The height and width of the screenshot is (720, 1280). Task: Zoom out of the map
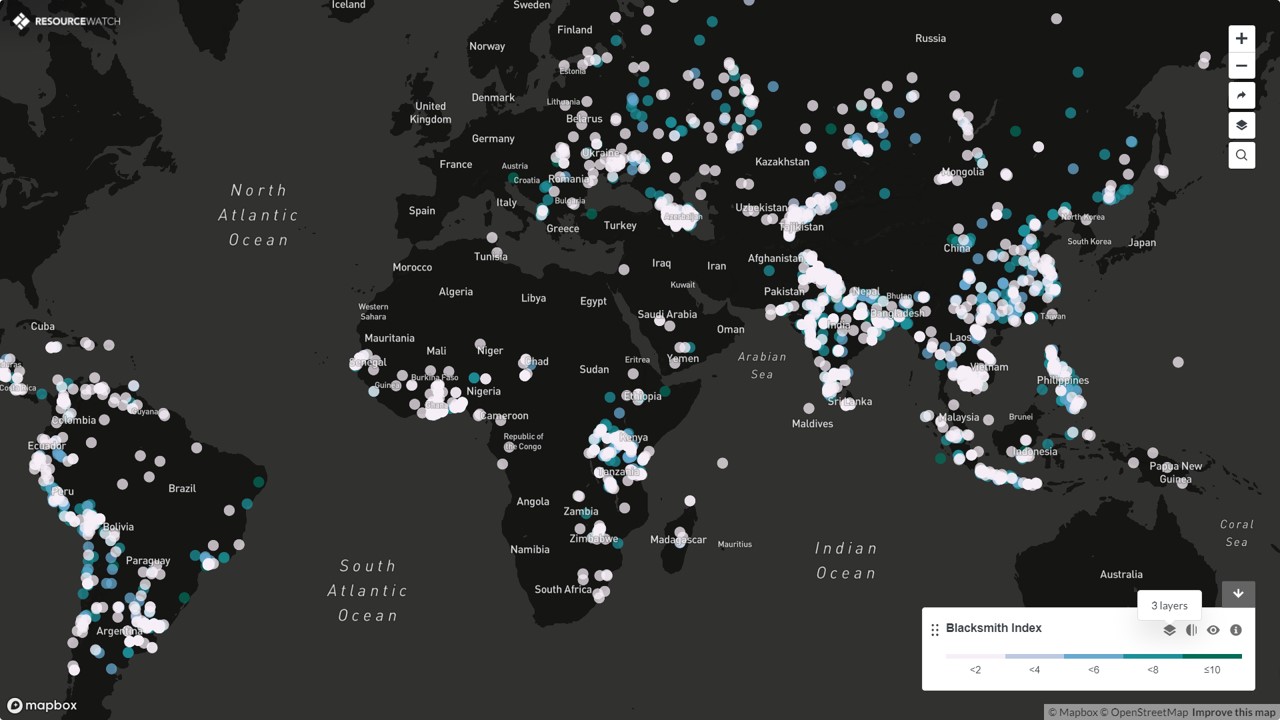(1241, 67)
